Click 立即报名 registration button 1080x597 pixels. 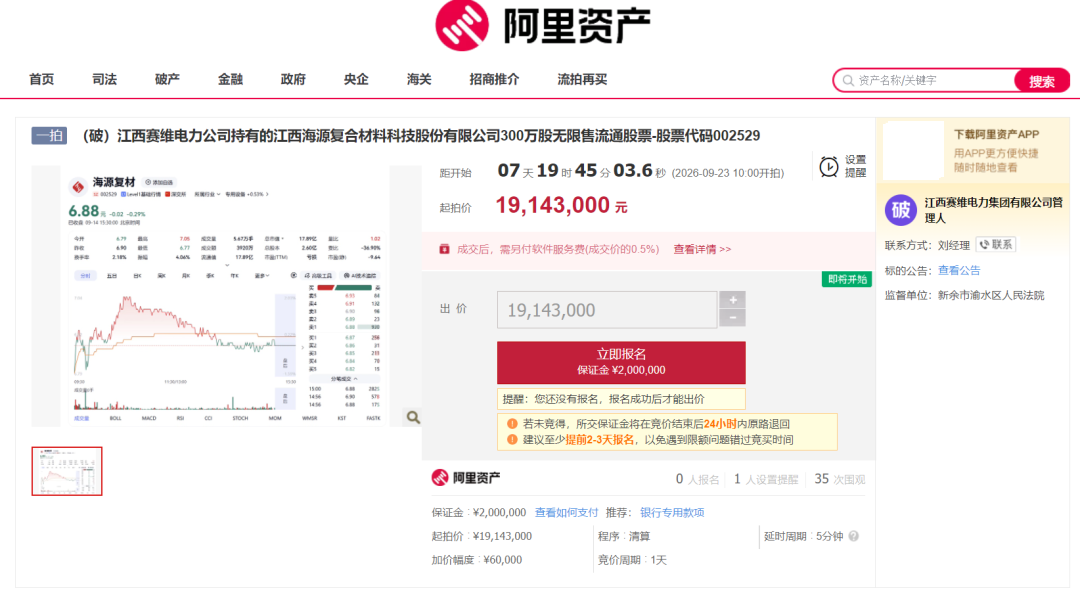(x=621, y=362)
